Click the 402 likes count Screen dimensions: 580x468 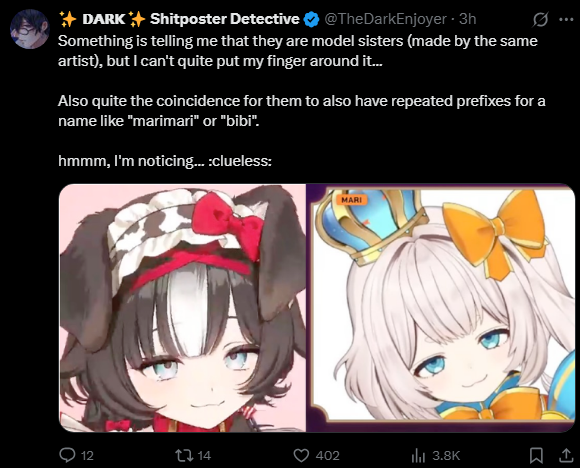(x=328, y=455)
